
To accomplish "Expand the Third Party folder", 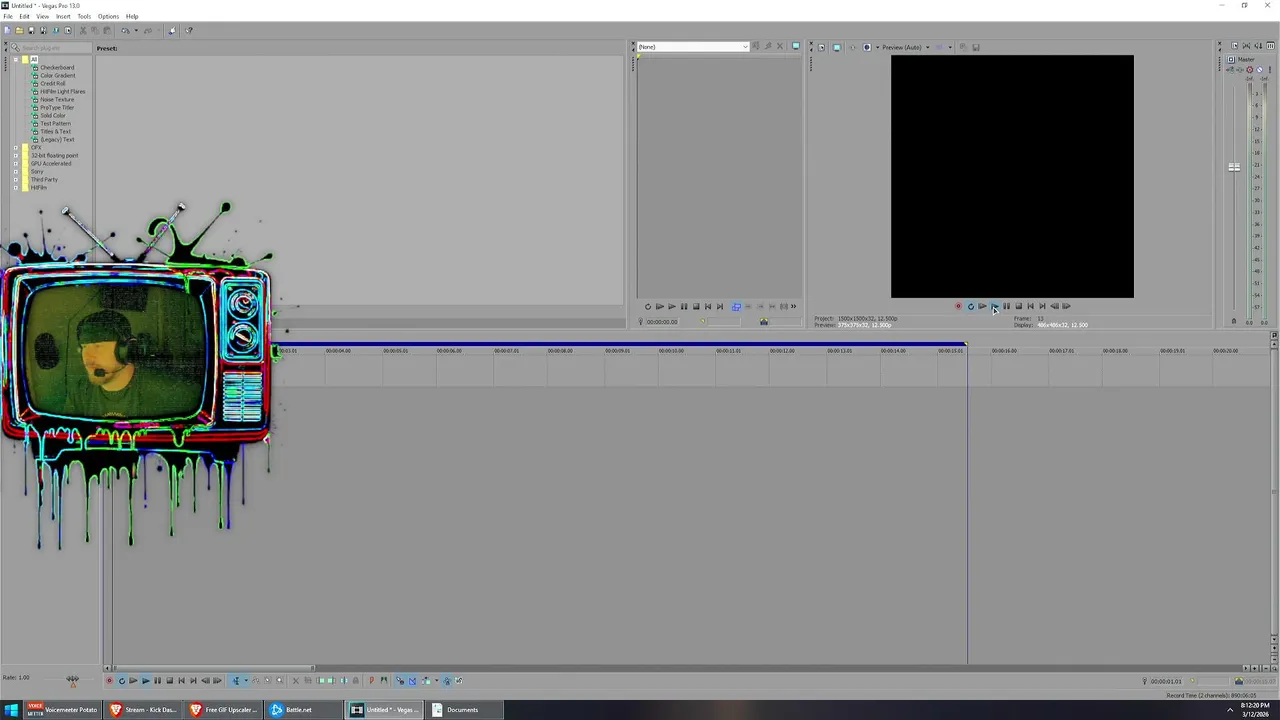I will point(16,180).
